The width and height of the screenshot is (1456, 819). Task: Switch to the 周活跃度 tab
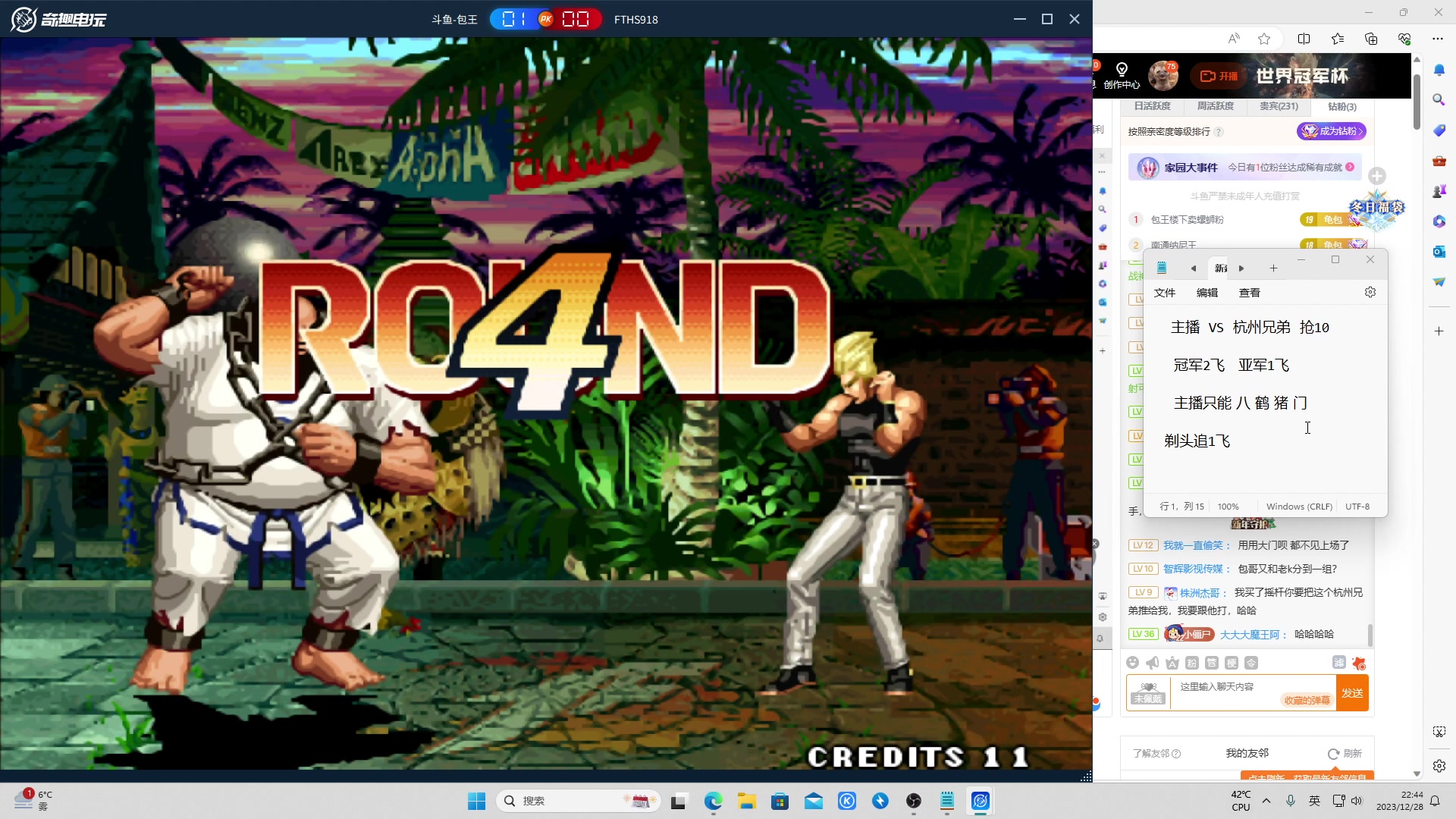coord(1215,106)
